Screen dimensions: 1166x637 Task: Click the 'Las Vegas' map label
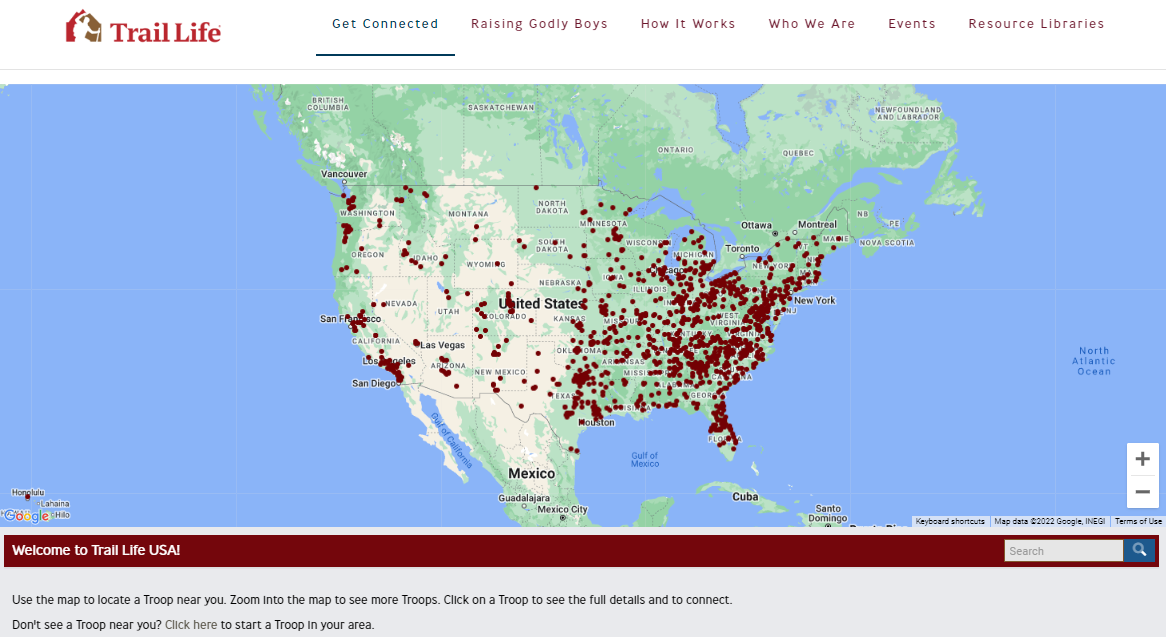[x=442, y=345]
